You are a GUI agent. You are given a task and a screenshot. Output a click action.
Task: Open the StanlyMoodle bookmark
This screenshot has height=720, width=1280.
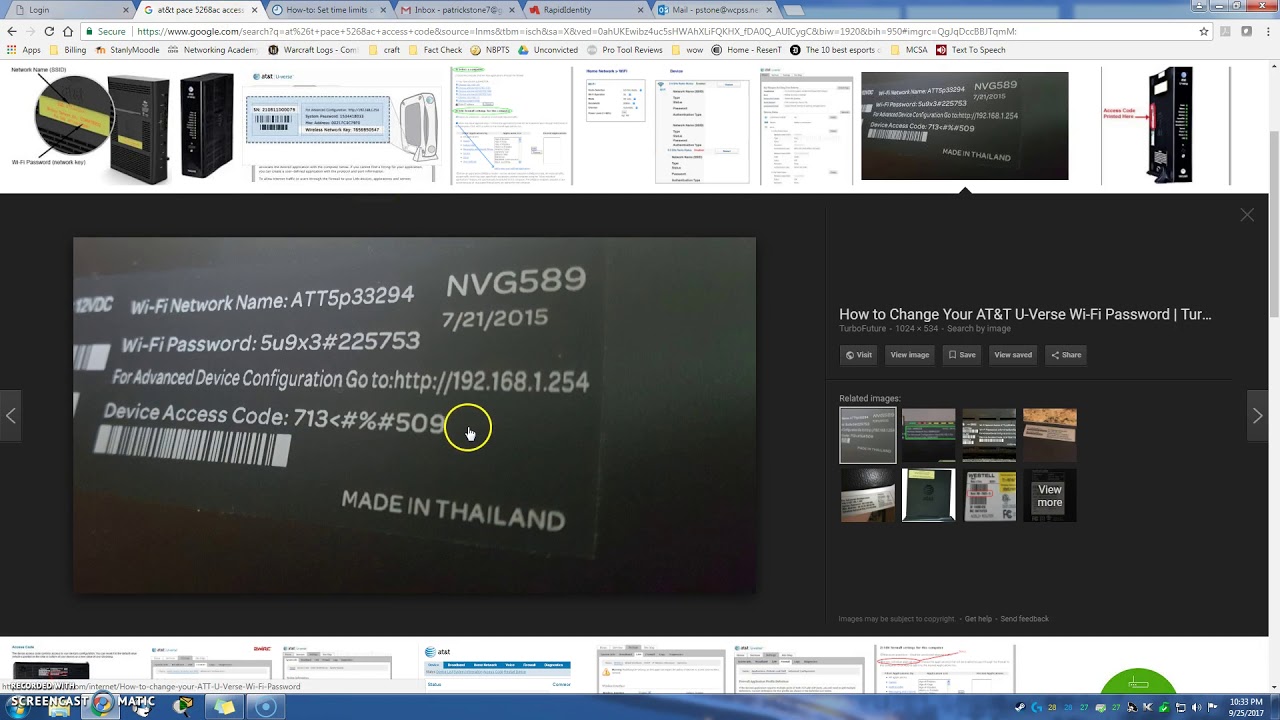127,50
